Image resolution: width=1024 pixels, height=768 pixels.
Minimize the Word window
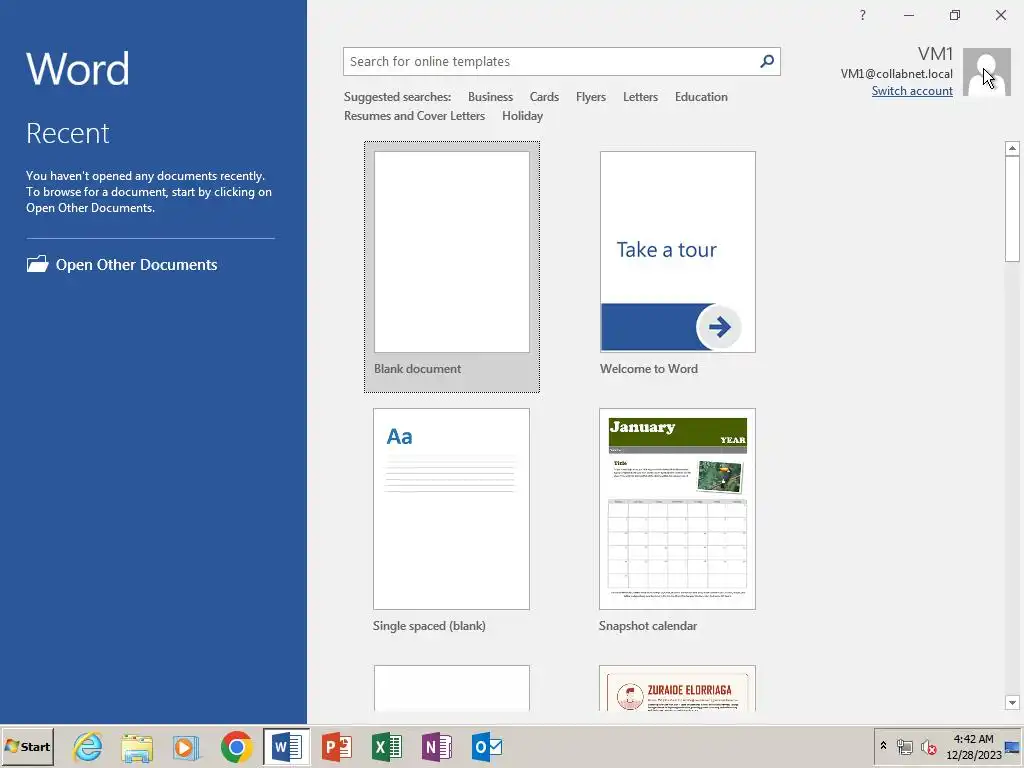[908, 15]
